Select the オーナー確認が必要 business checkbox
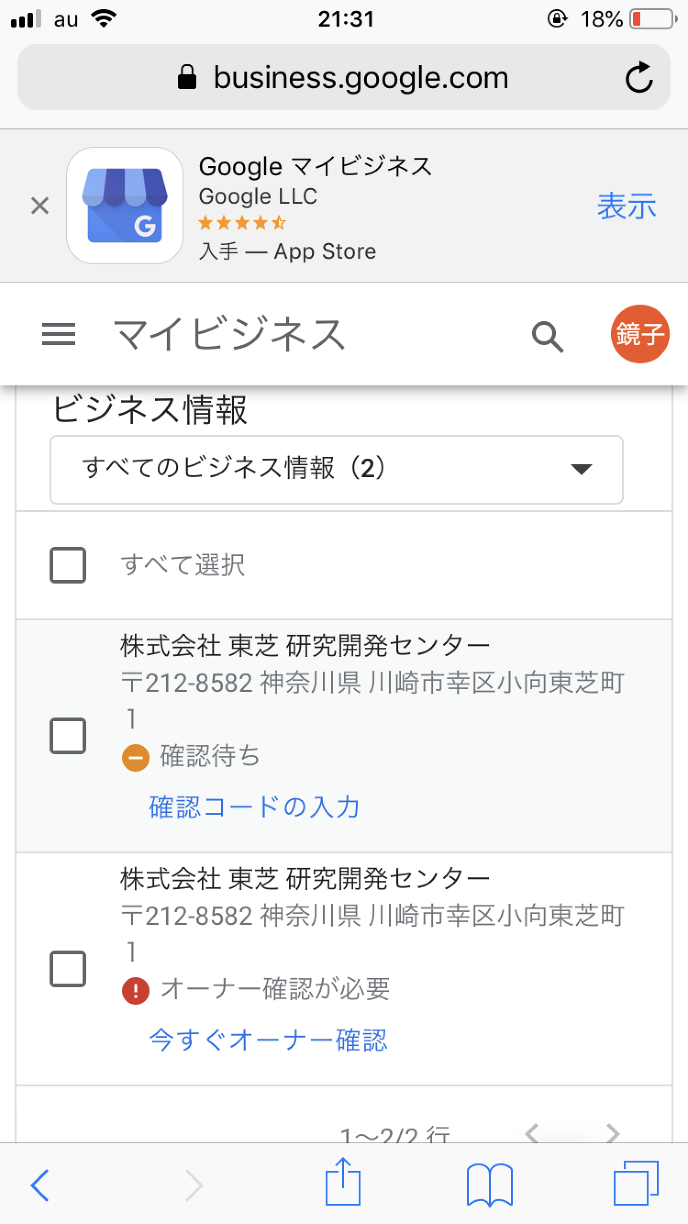This screenshot has height=1224, width=688. coord(68,968)
